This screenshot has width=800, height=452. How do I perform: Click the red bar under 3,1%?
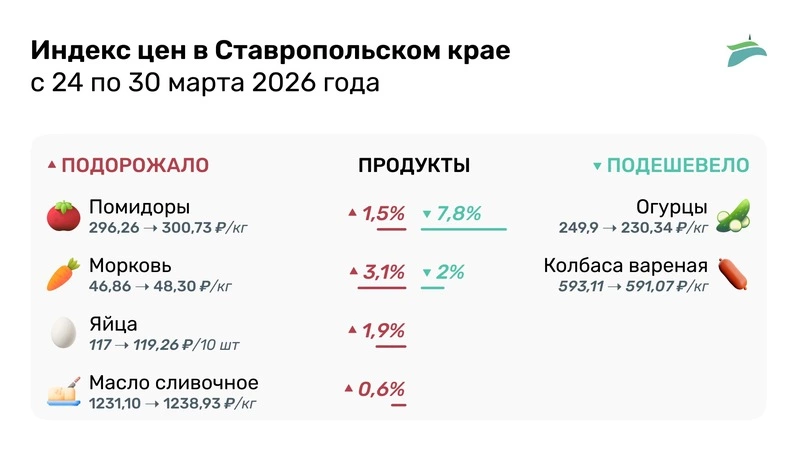coord(381,288)
